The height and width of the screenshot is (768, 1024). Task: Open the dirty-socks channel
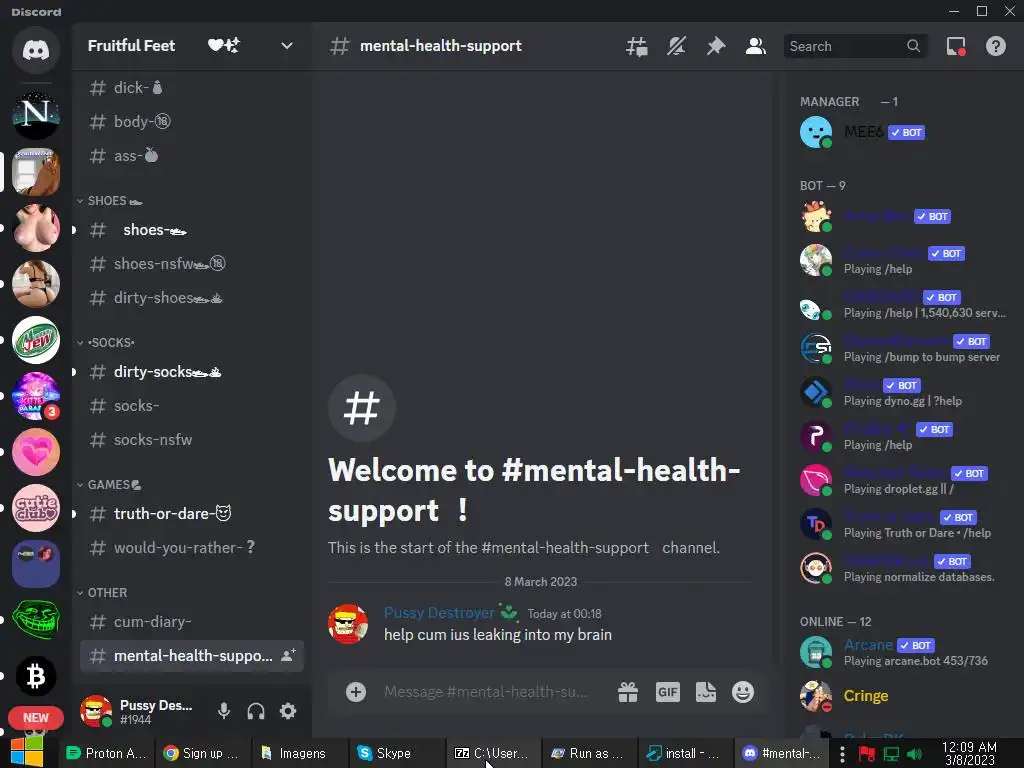tap(192, 372)
